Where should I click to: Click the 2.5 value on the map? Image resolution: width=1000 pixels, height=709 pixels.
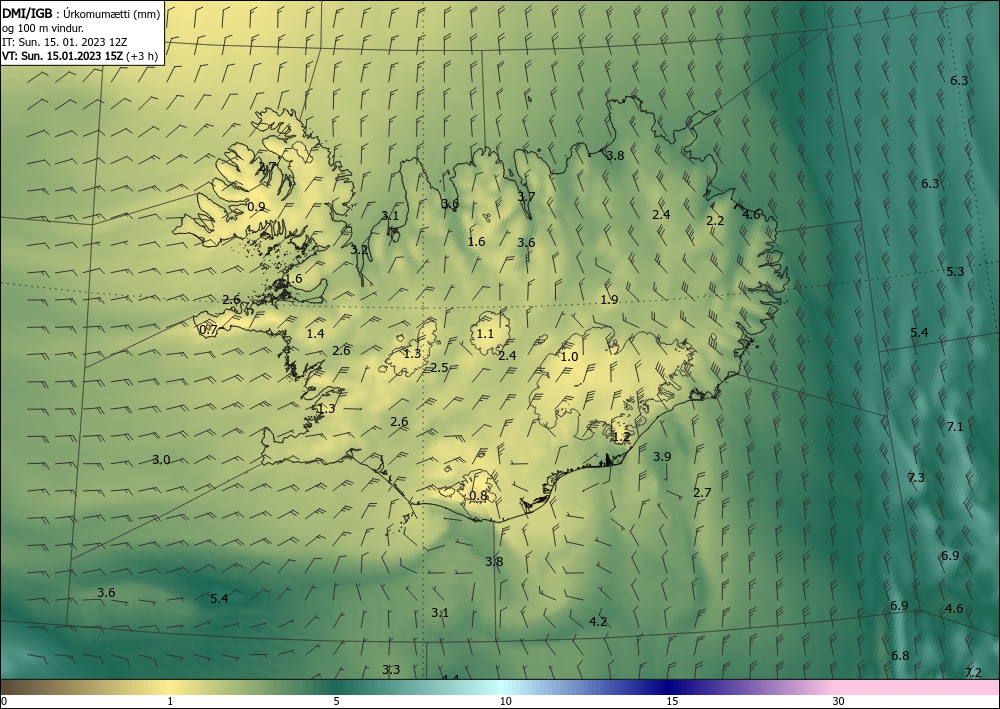439,367
